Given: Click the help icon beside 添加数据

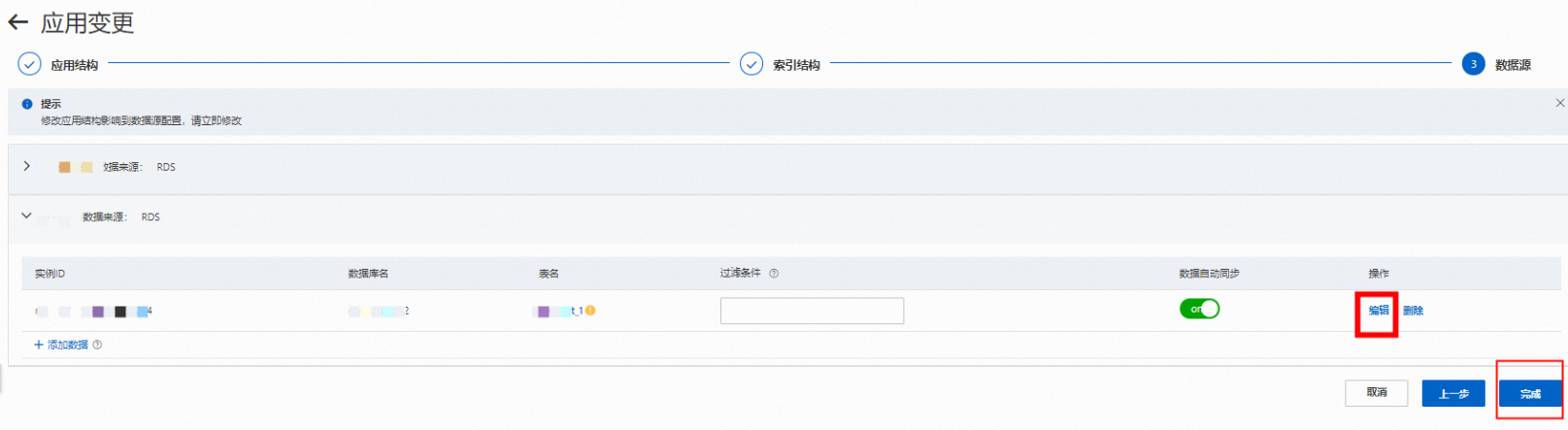Looking at the screenshot, I should click(97, 345).
